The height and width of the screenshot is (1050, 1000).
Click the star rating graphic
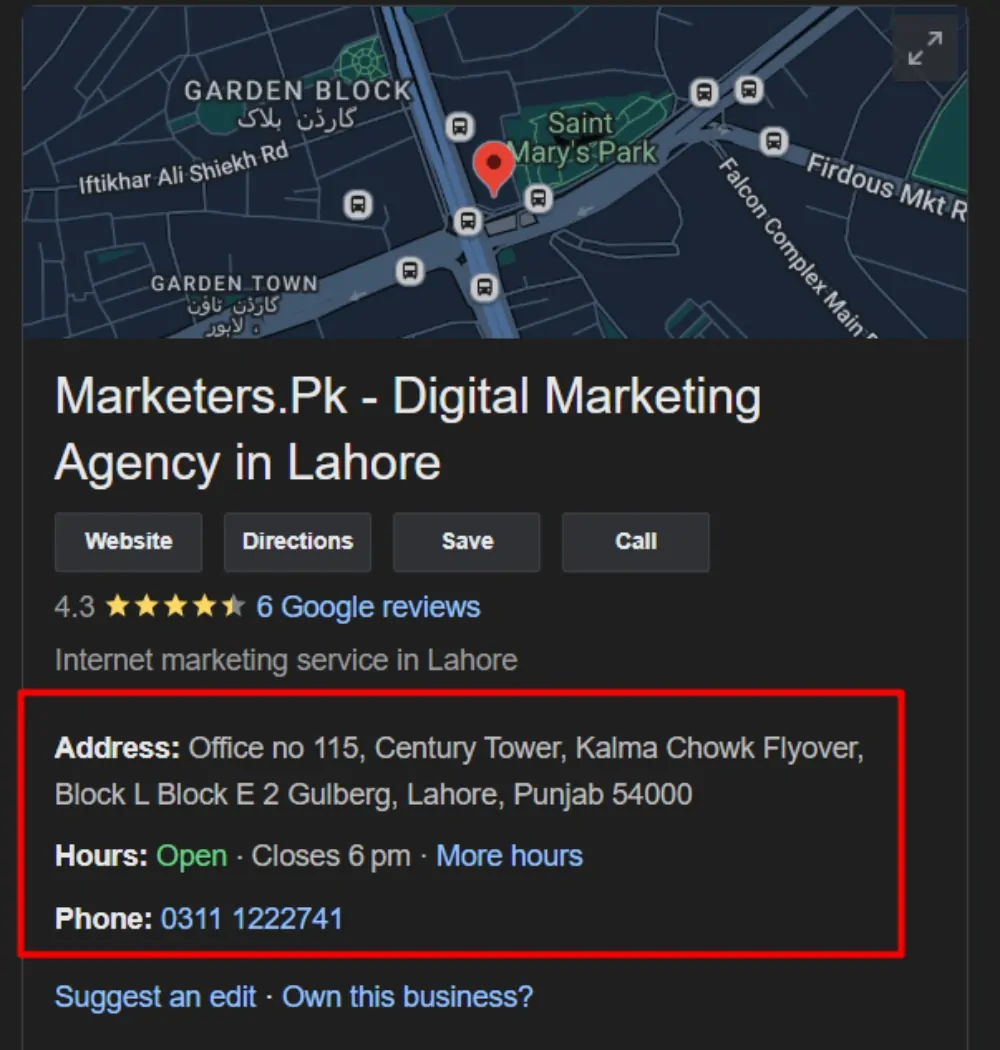click(175, 606)
